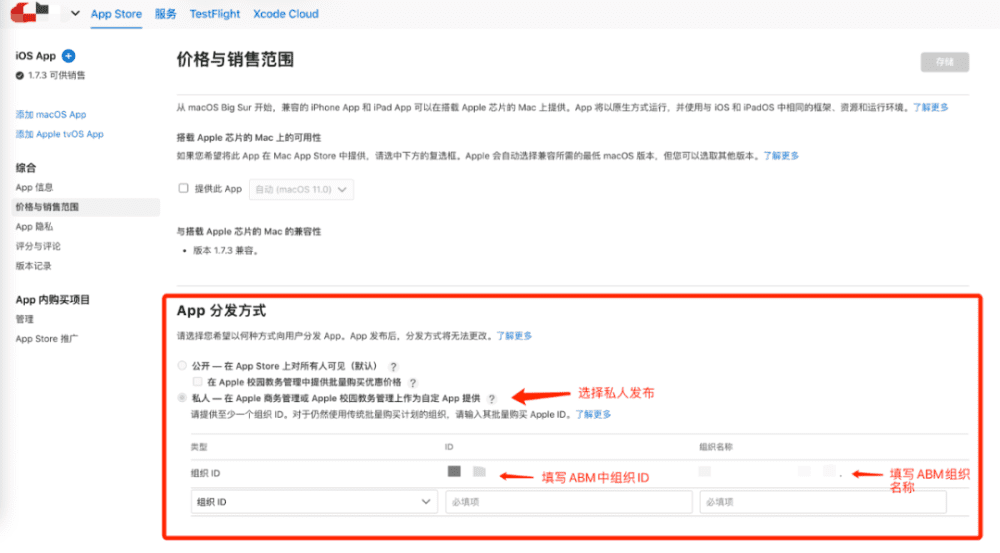Viewport: 1000px width, 553px height.
Task: Switch to the 服务 tab
Action: point(166,14)
